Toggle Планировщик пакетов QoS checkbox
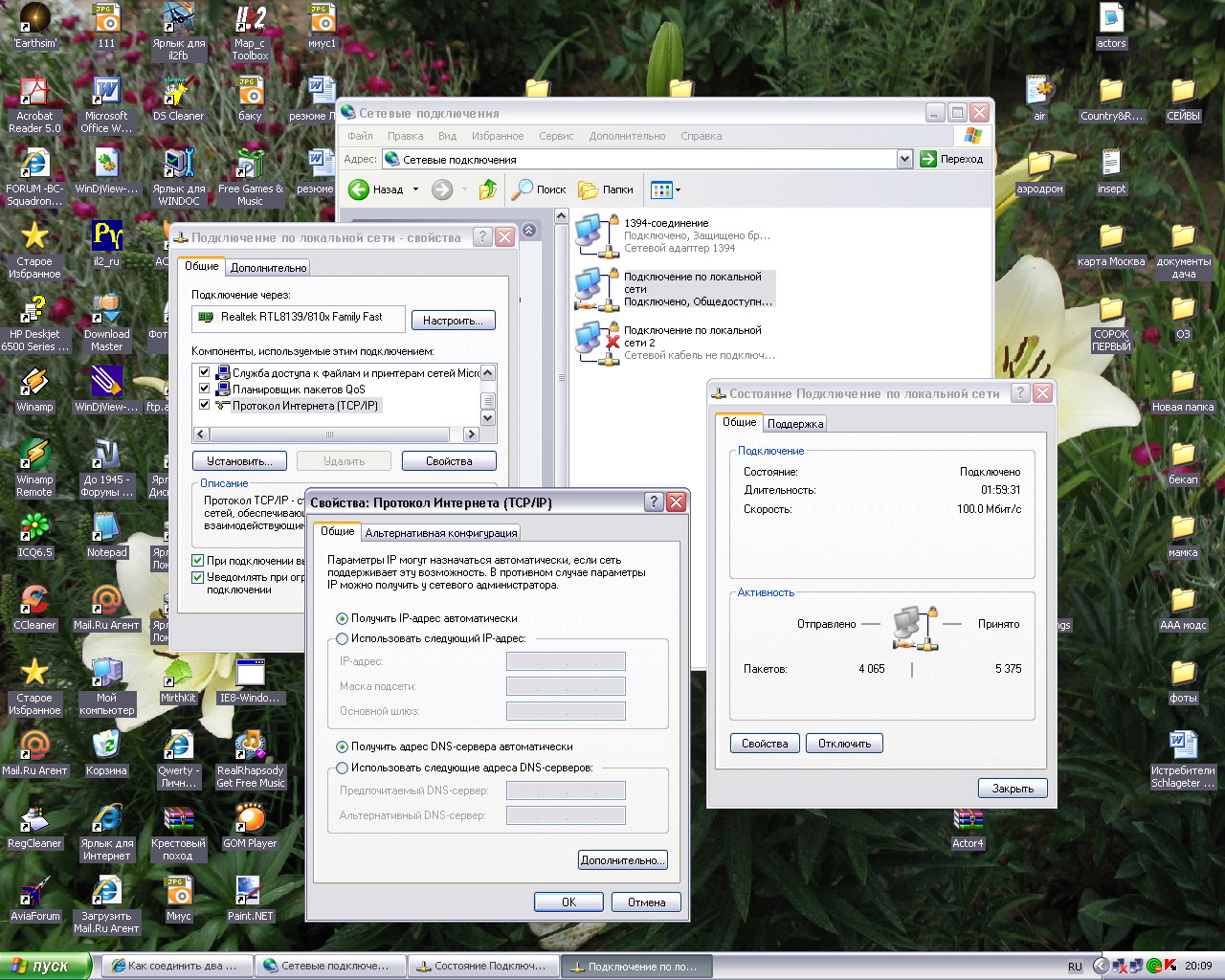This screenshot has height=980, width=1225. click(x=204, y=389)
